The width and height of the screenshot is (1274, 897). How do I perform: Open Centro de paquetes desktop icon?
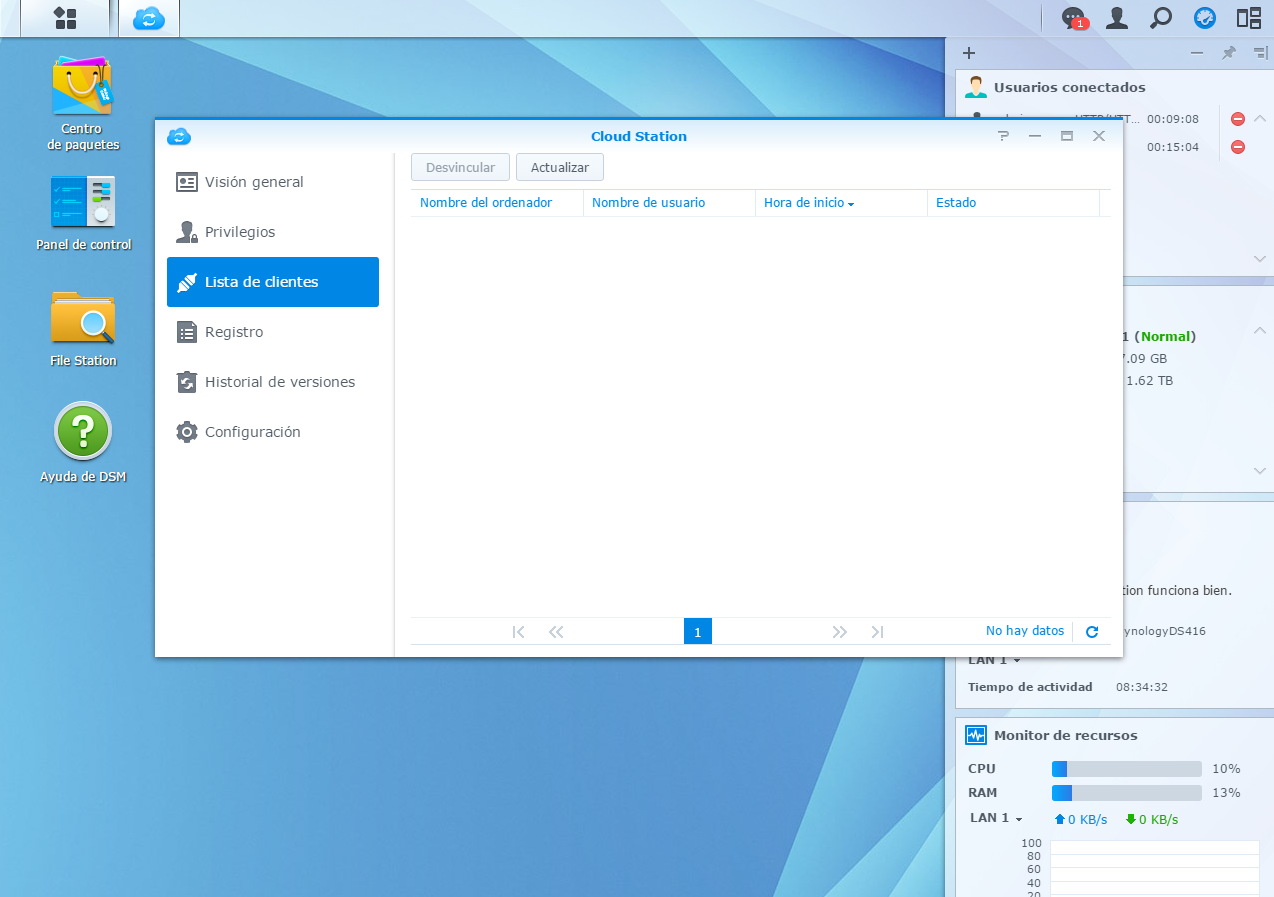point(83,104)
